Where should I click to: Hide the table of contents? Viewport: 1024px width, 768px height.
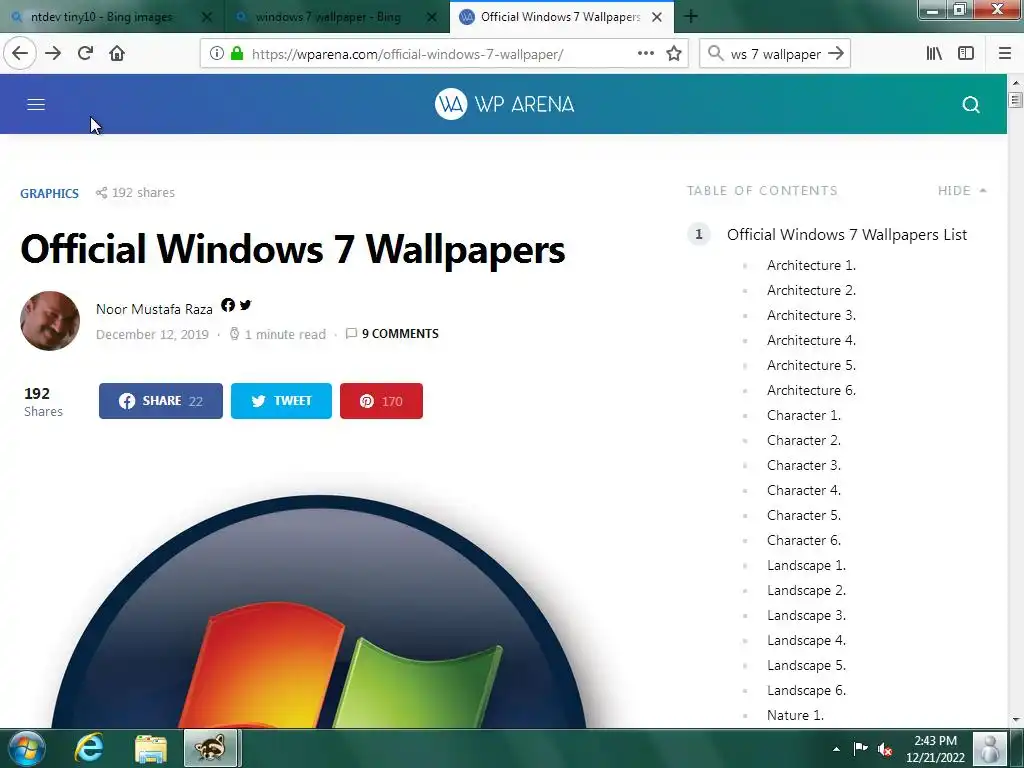click(962, 191)
